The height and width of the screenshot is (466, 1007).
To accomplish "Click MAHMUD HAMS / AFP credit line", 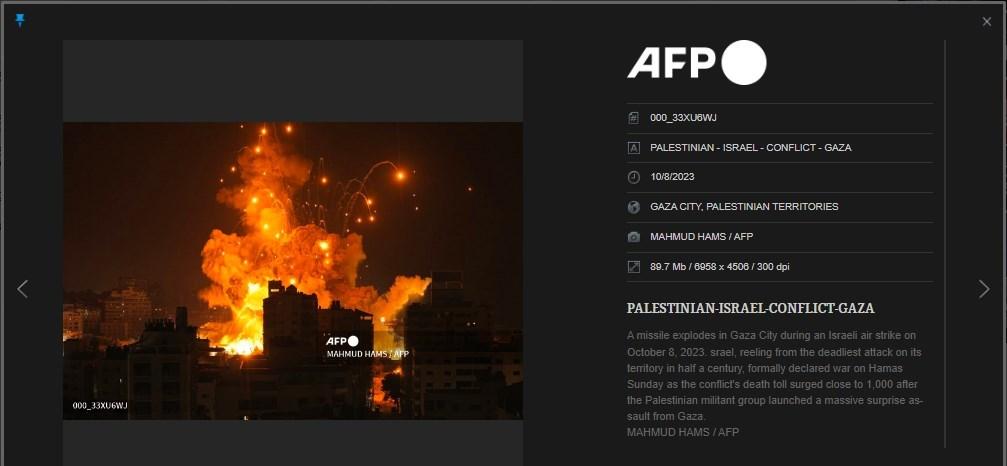I will point(701,236).
